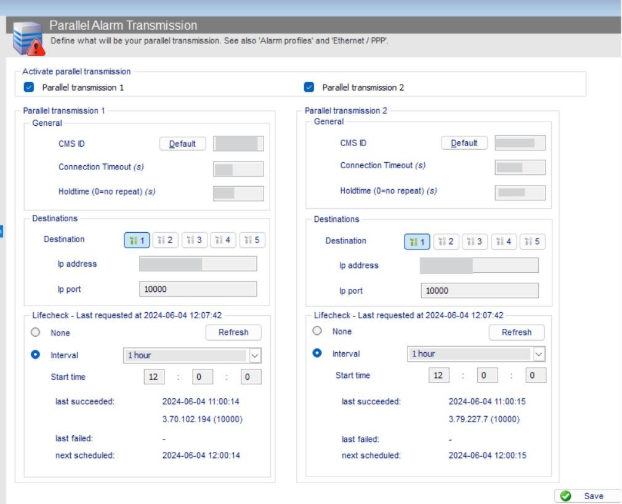The image size is (622, 504).
Task: Click Connection Timeout field in transmission 2
Action: (520, 167)
